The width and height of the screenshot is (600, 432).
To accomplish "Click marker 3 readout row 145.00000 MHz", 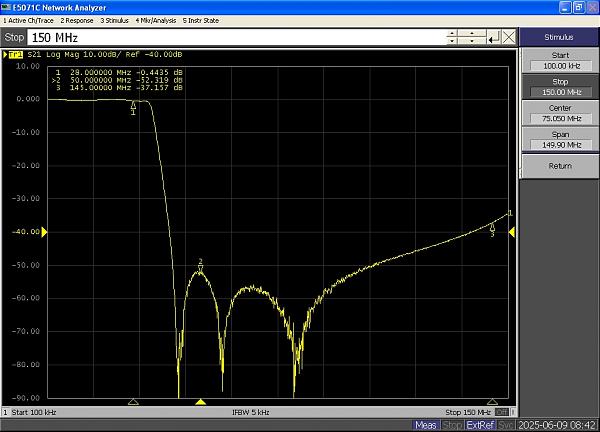I will 119,88.
